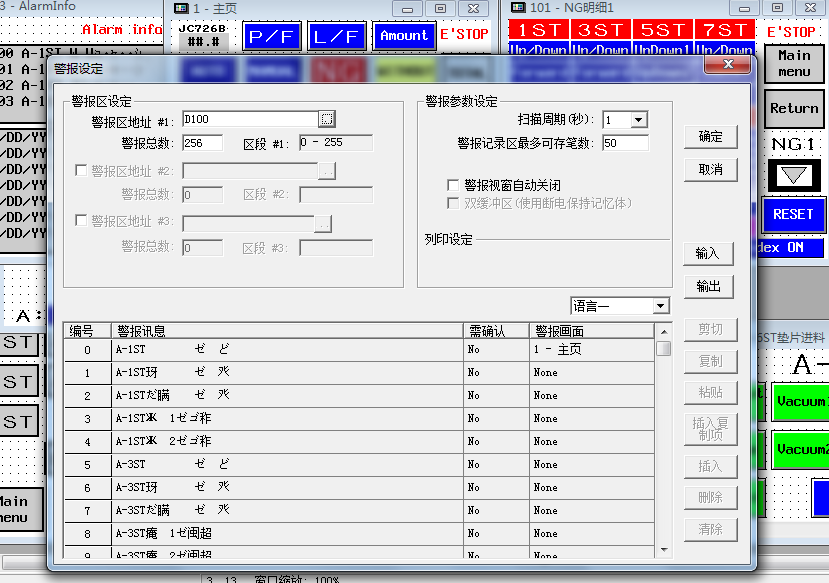Click the browse button beside address #1
This screenshot has width=829, height=583.
point(327,119)
